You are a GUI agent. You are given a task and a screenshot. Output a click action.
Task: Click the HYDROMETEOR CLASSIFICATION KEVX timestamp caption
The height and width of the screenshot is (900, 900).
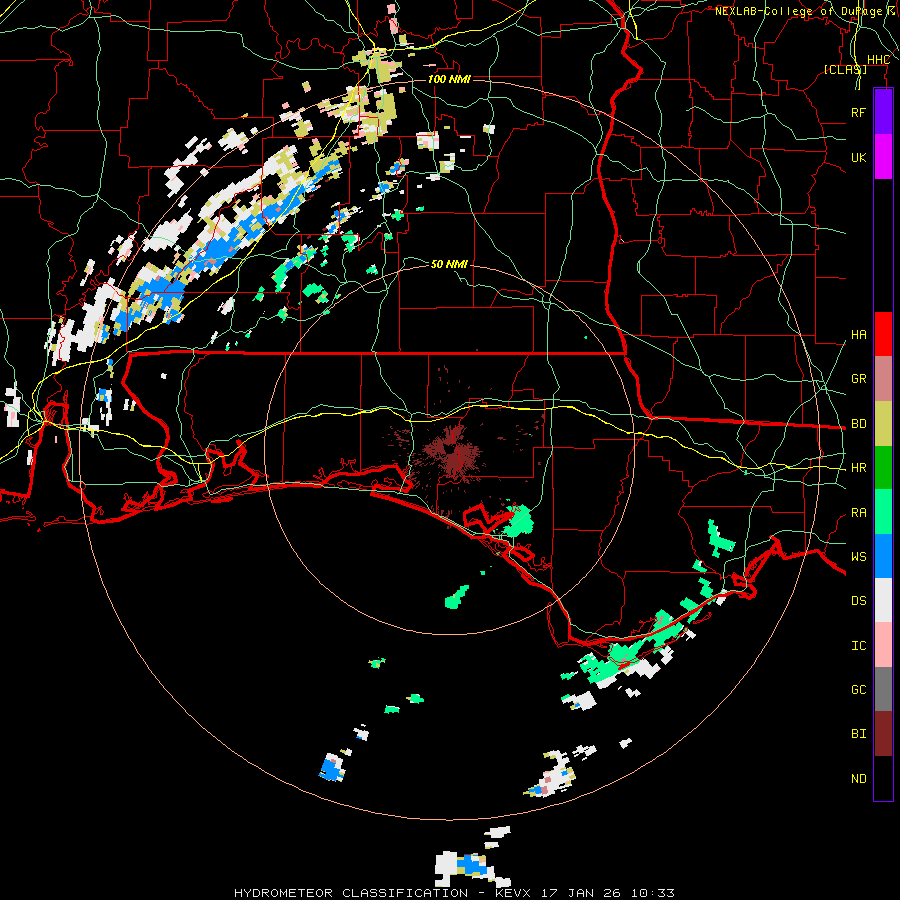click(x=454, y=893)
